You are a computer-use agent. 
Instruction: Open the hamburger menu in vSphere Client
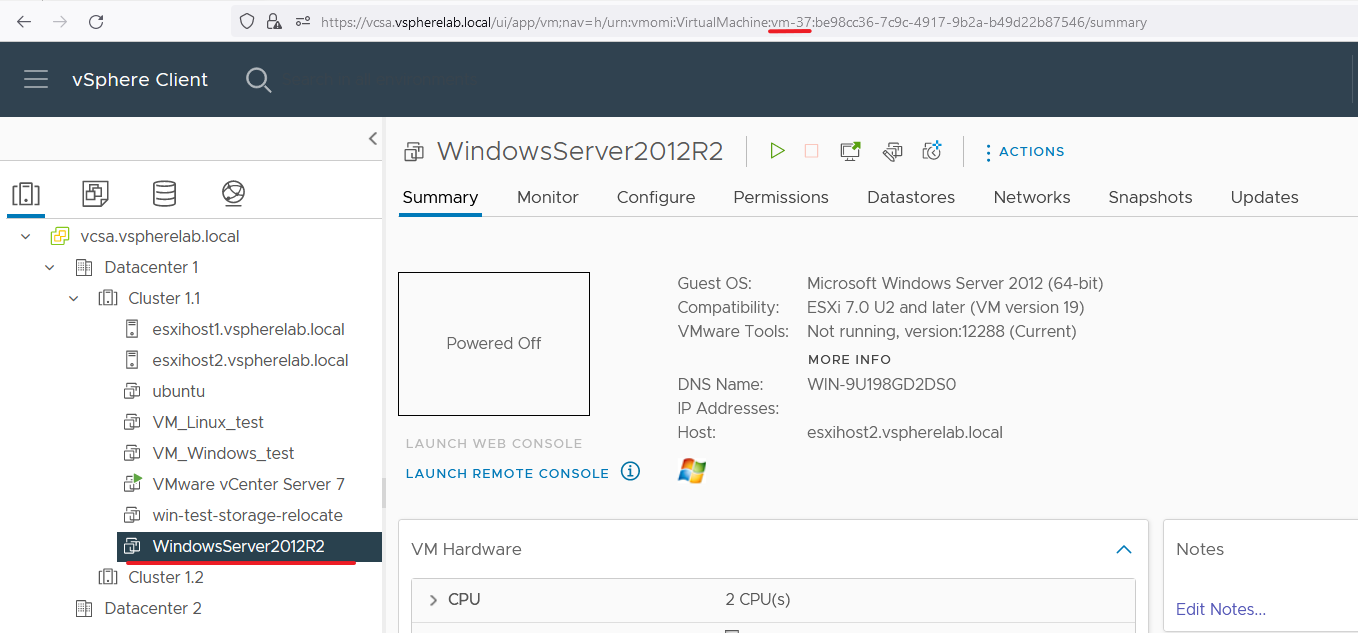tap(36, 80)
